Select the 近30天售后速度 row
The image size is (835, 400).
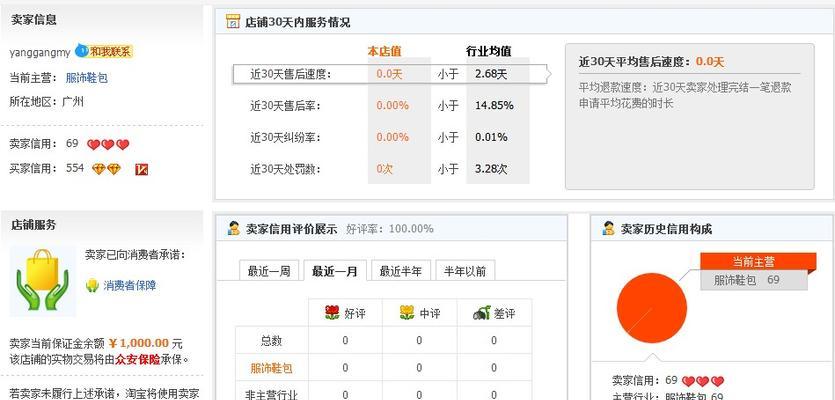pyautogui.click(x=390, y=74)
